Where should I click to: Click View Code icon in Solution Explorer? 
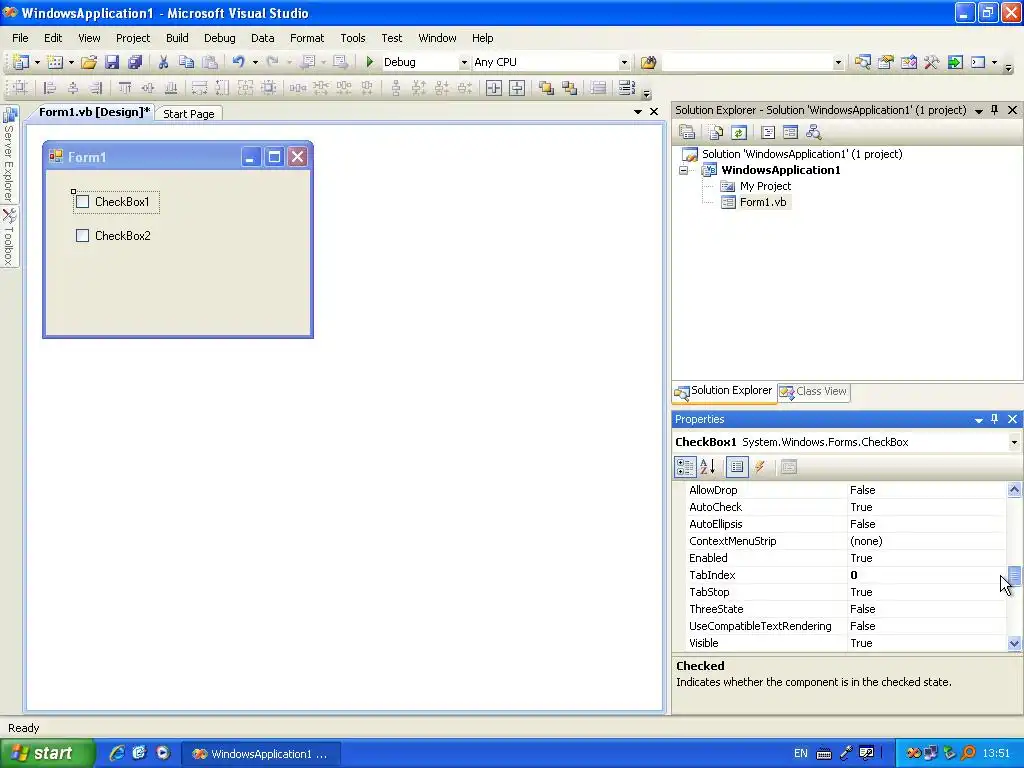768,133
